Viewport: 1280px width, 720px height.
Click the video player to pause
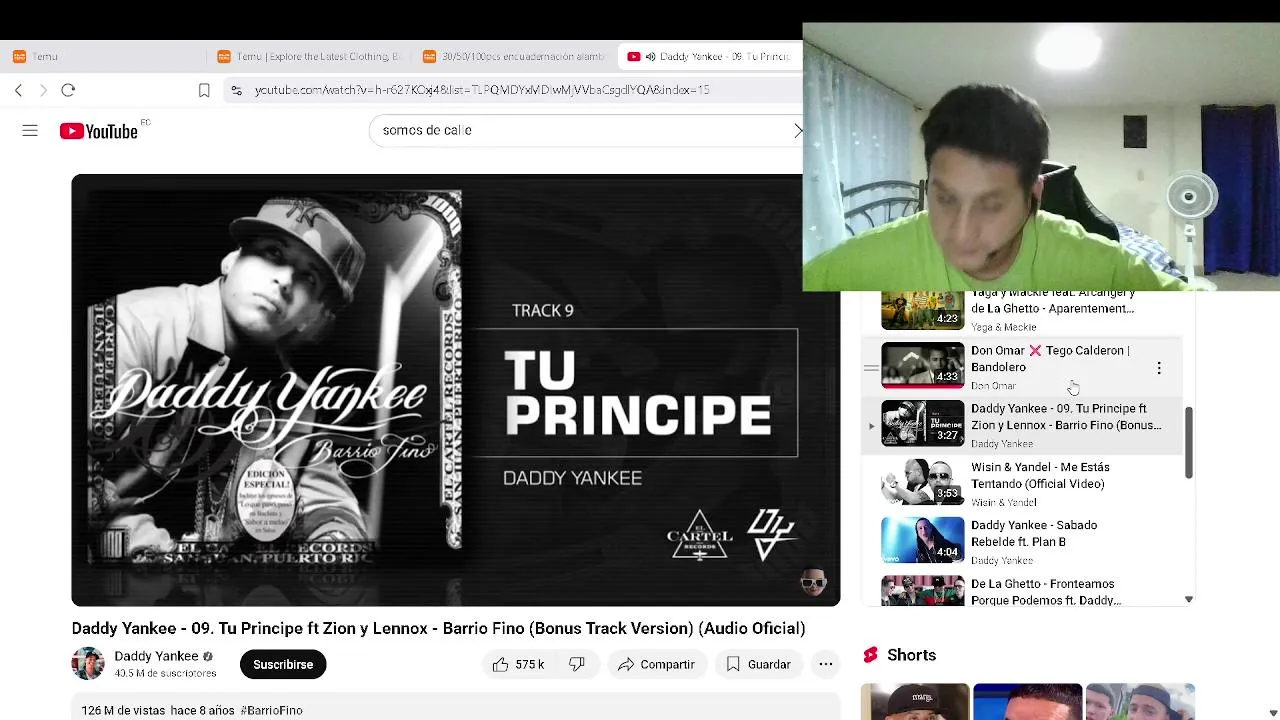(456, 390)
